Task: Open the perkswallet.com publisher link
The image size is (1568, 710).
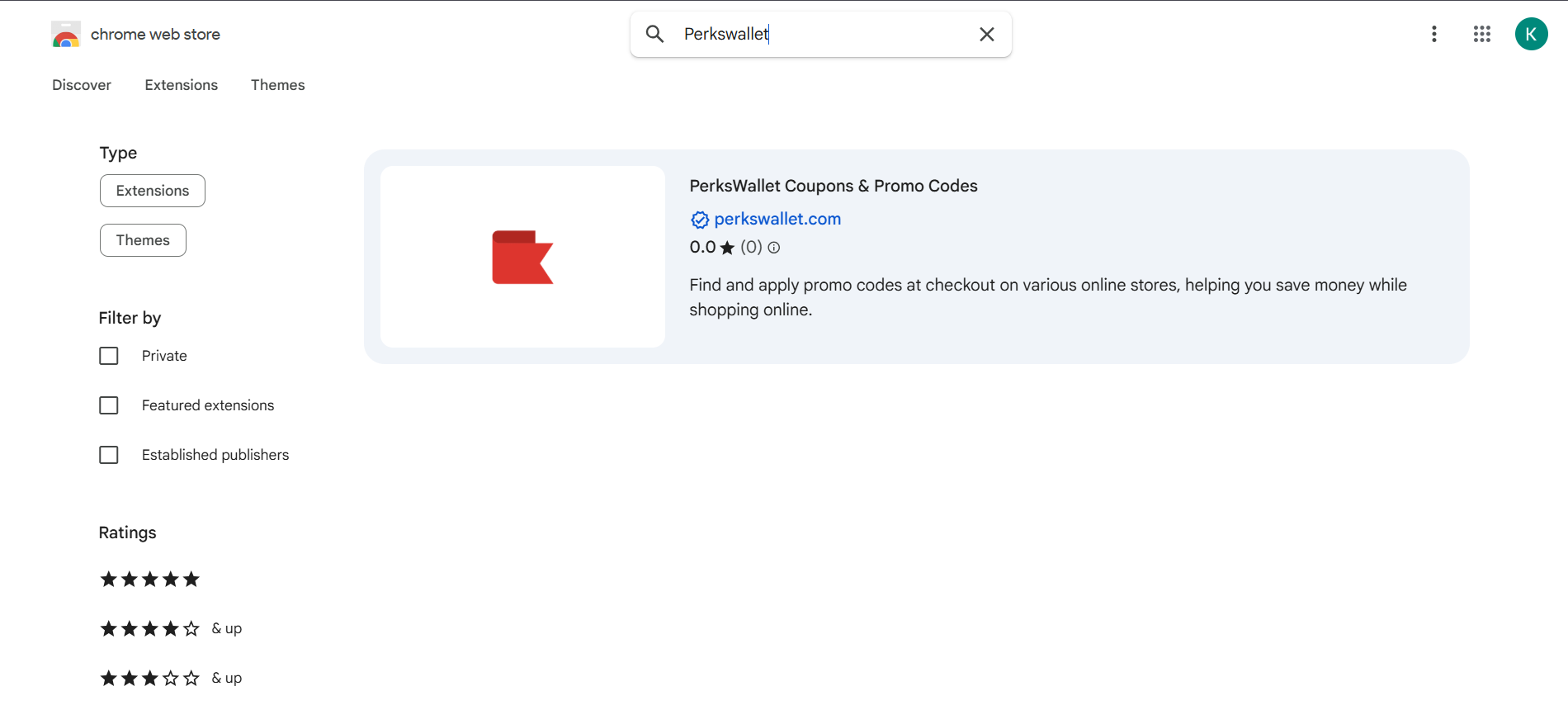Action: [777, 219]
